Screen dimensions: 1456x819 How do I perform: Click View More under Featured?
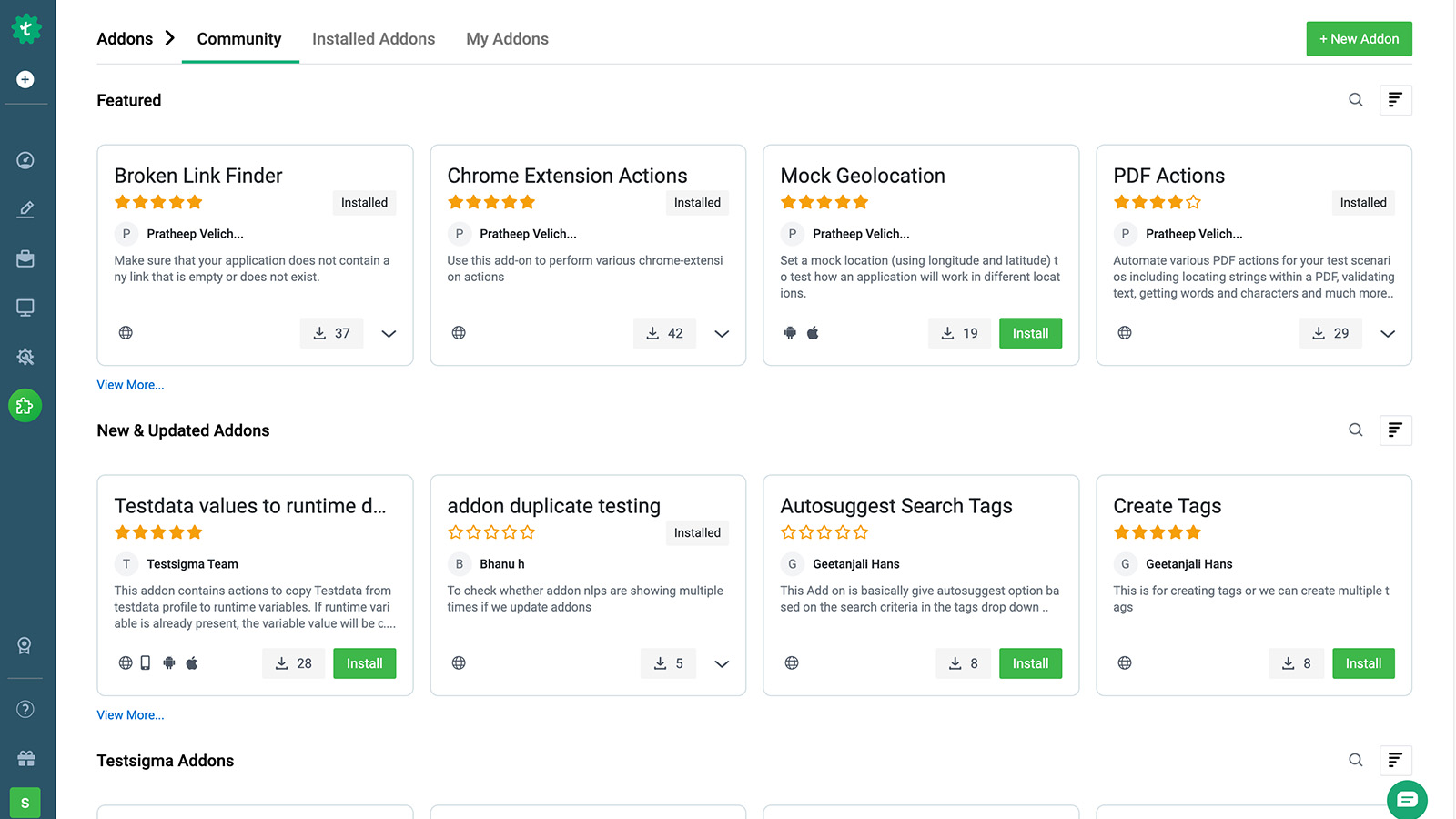(131, 385)
